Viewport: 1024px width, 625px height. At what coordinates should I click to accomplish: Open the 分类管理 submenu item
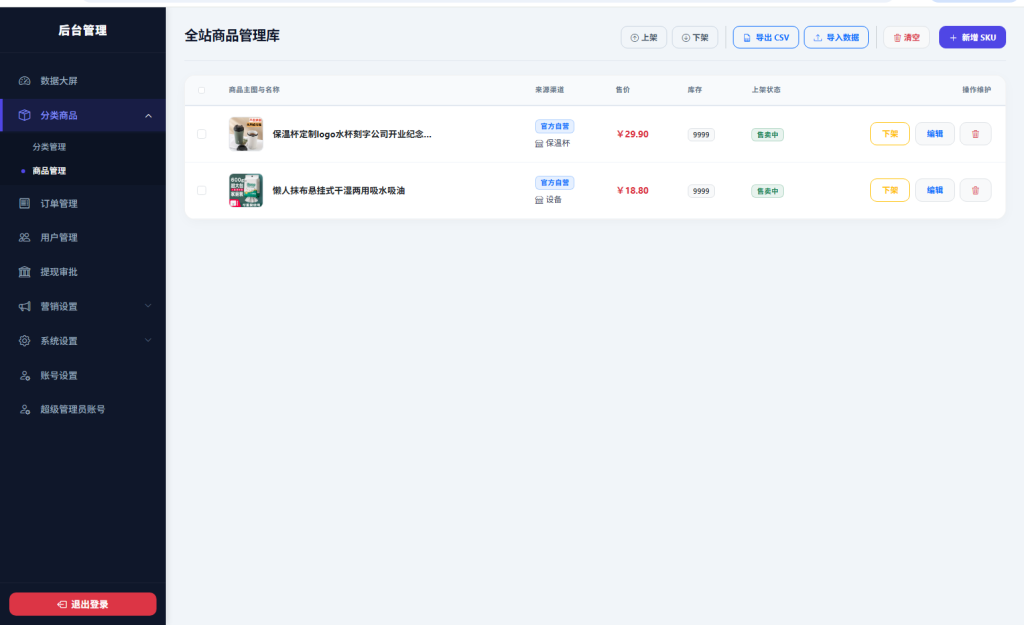click(50, 147)
